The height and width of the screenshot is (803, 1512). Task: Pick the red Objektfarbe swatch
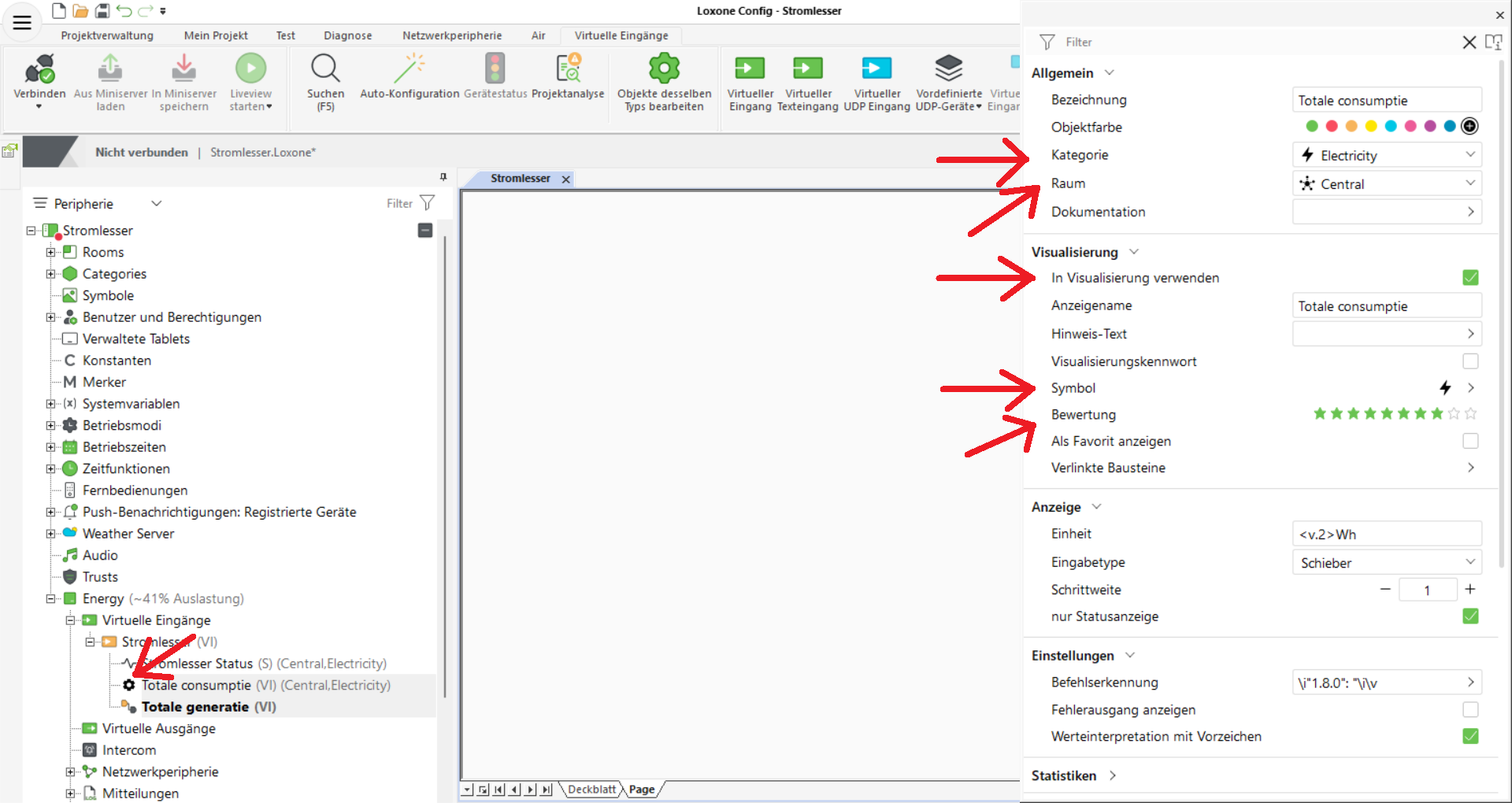pyautogui.click(x=1332, y=126)
